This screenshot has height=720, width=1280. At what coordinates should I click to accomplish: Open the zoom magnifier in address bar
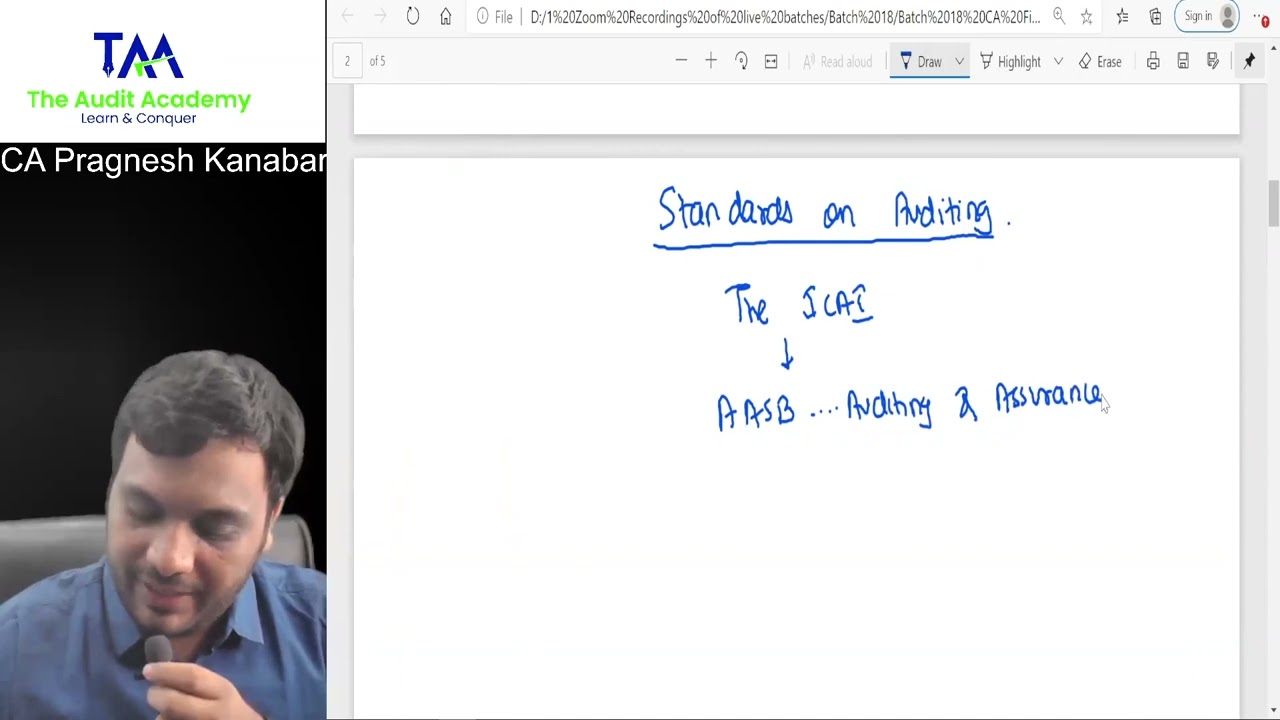(1059, 16)
